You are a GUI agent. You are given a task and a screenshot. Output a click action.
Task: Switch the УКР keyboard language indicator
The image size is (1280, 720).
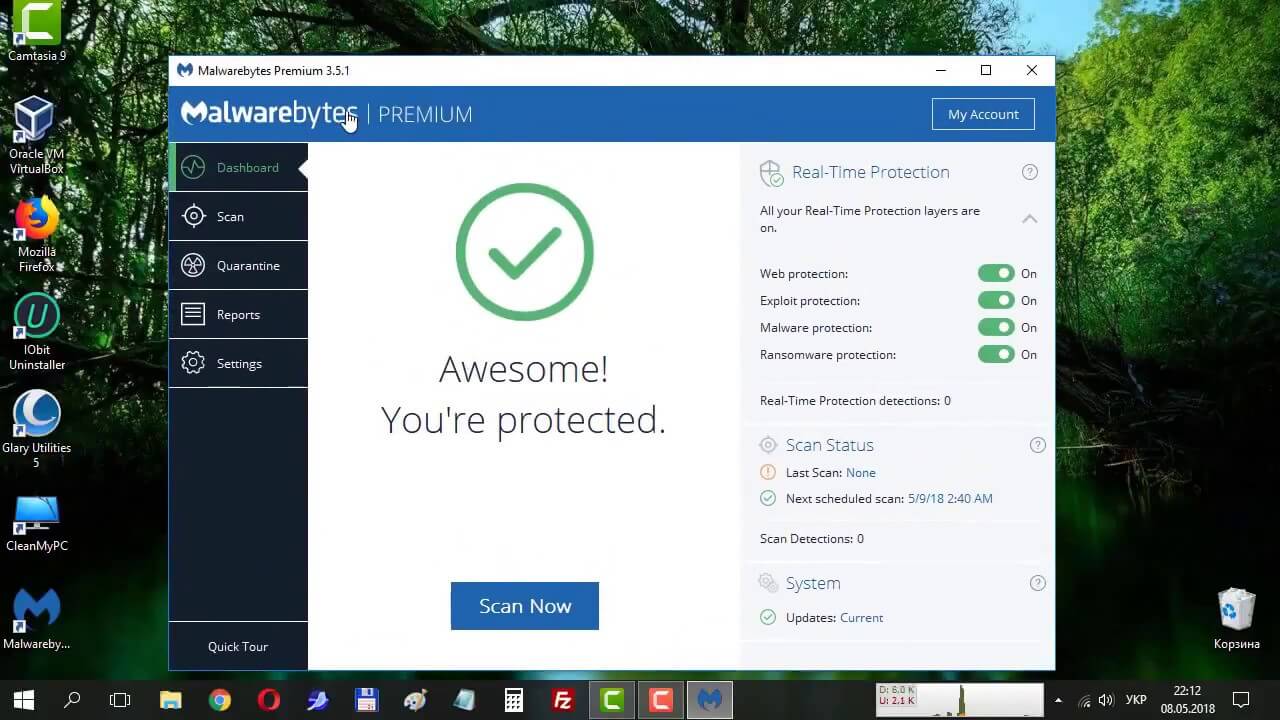coord(1136,700)
